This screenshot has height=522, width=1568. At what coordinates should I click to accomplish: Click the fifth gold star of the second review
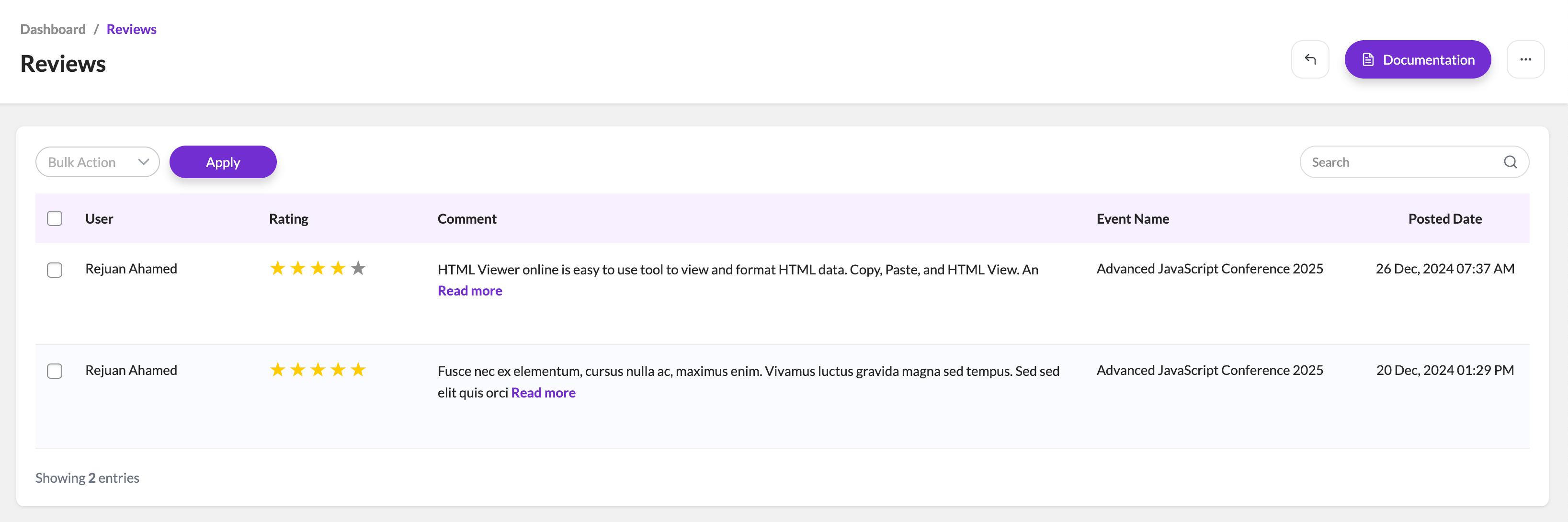[x=359, y=370]
